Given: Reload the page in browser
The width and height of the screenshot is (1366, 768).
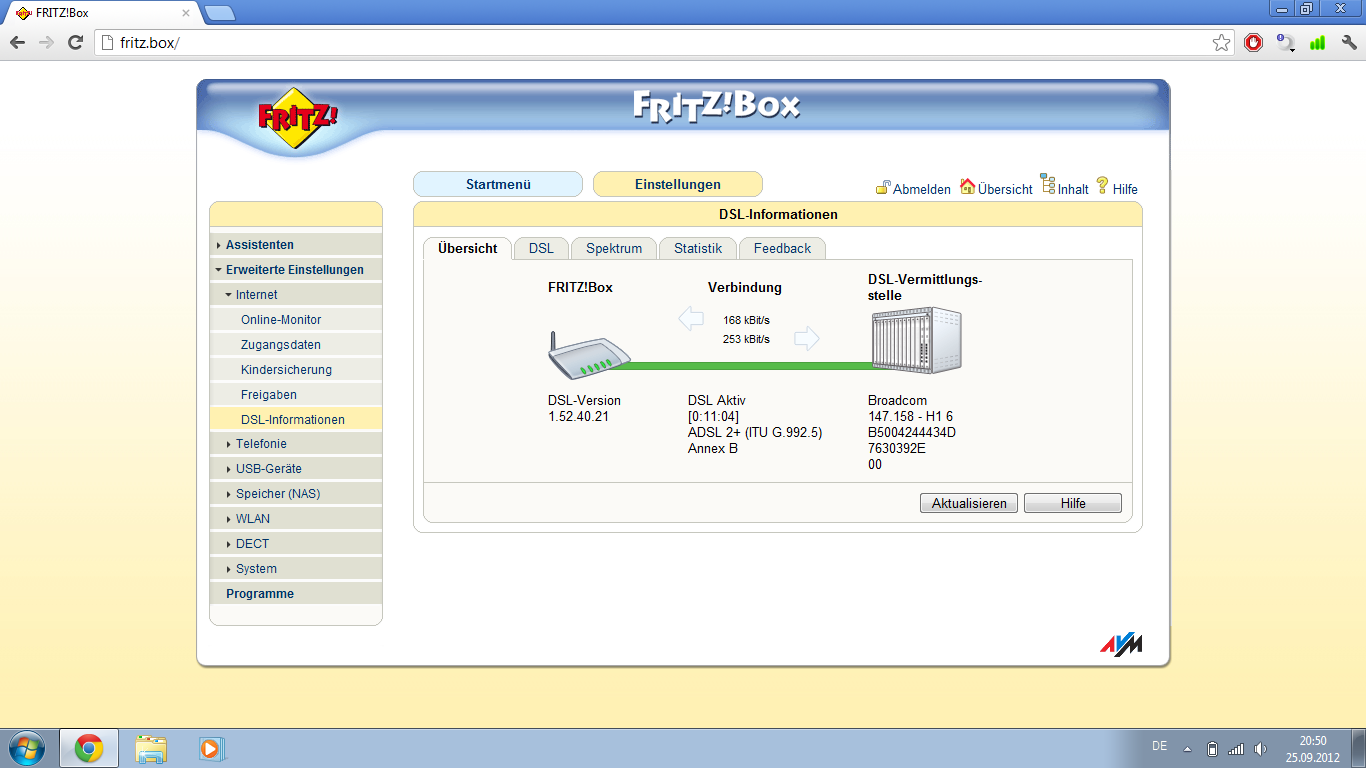Looking at the screenshot, I should click(75, 43).
